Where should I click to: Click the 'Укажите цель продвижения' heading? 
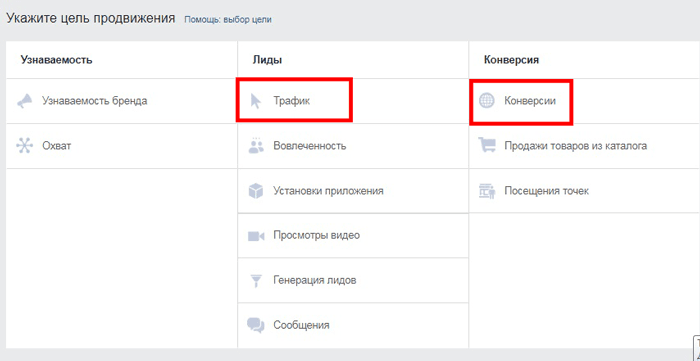(91, 19)
